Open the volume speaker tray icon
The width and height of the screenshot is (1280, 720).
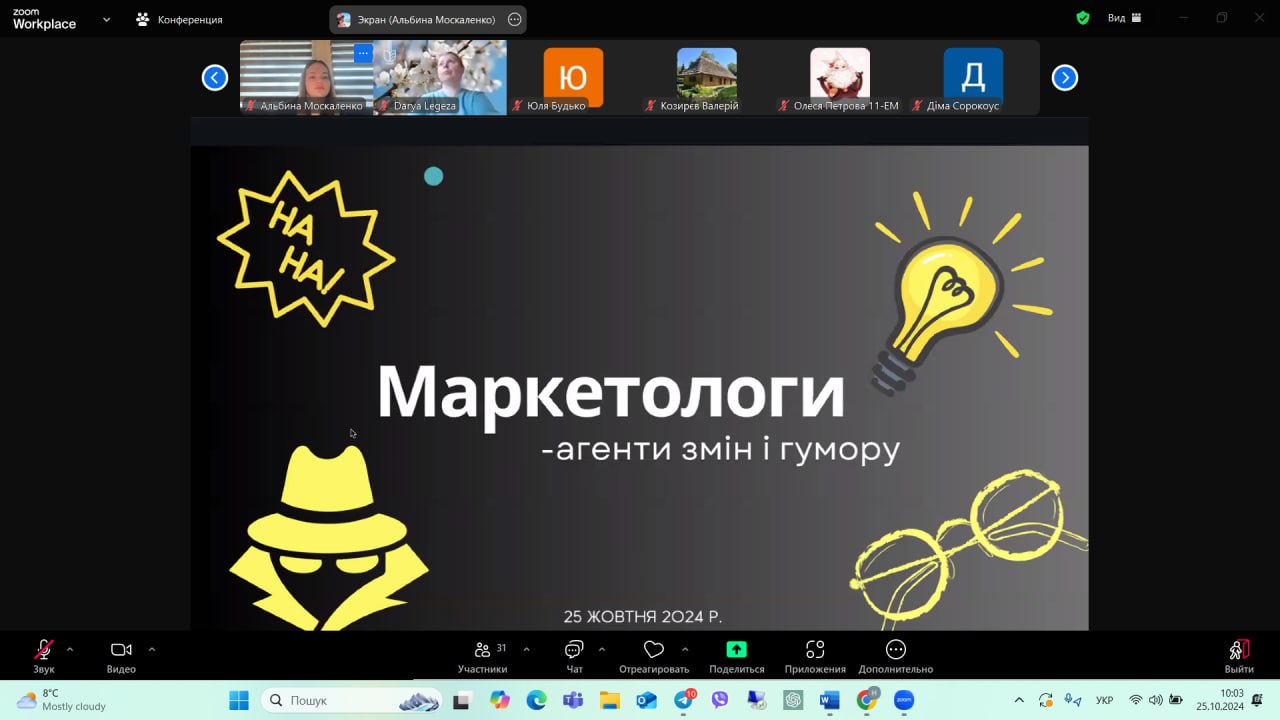pyautogui.click(x=1156, y=700)
